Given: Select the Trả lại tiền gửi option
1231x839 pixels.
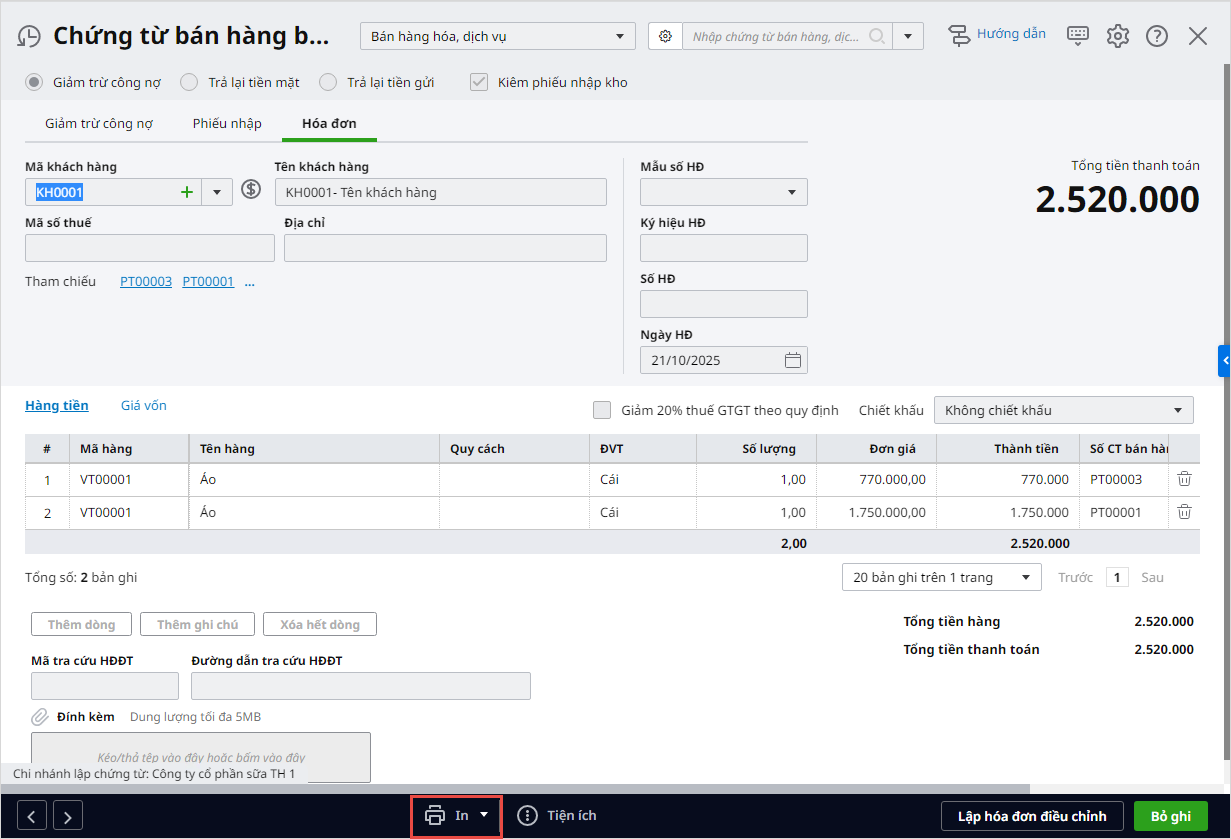Looking at the screenshot, I should pos(328,82).
